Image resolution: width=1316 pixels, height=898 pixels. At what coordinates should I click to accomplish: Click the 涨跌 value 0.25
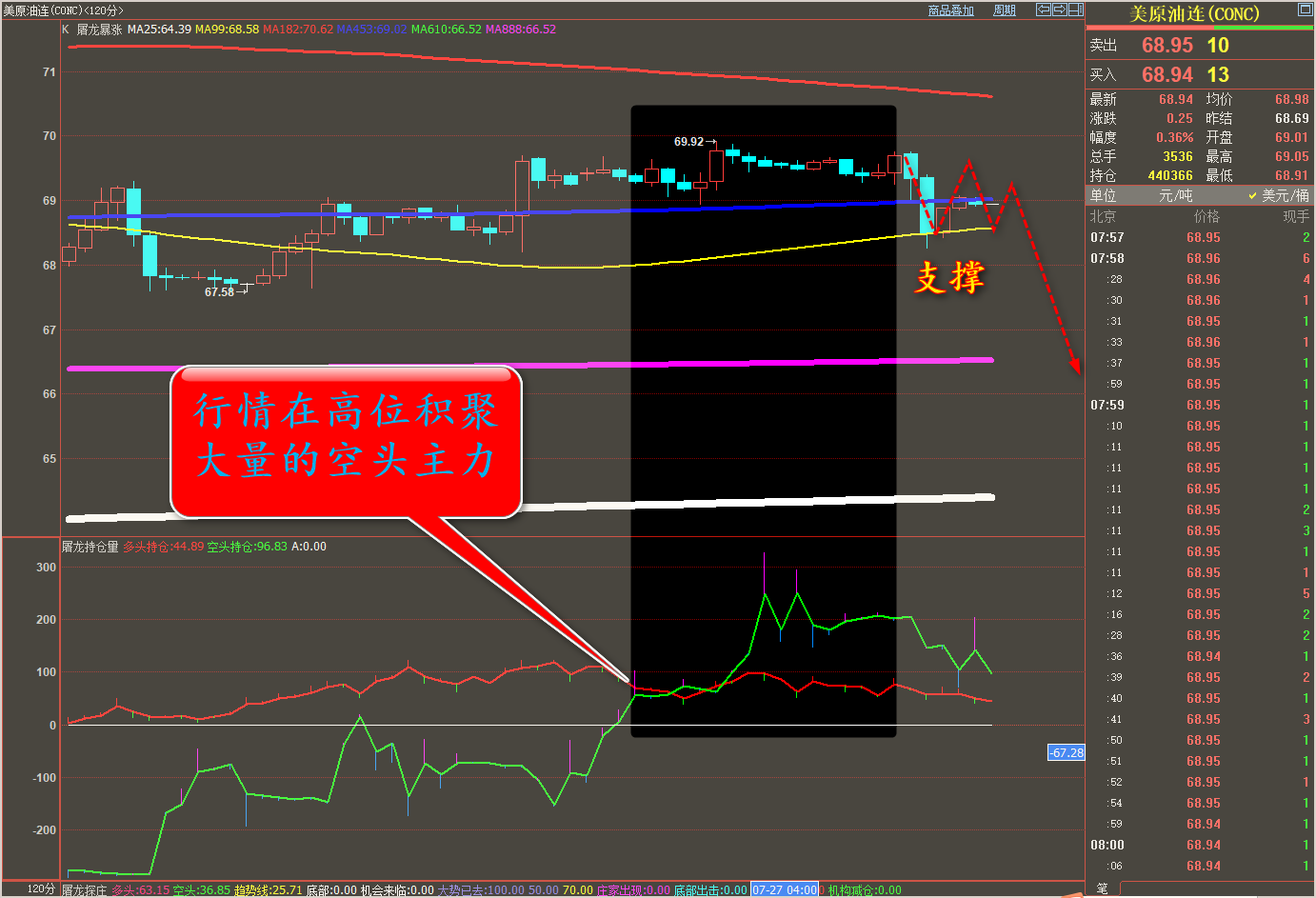[1180, 118]
